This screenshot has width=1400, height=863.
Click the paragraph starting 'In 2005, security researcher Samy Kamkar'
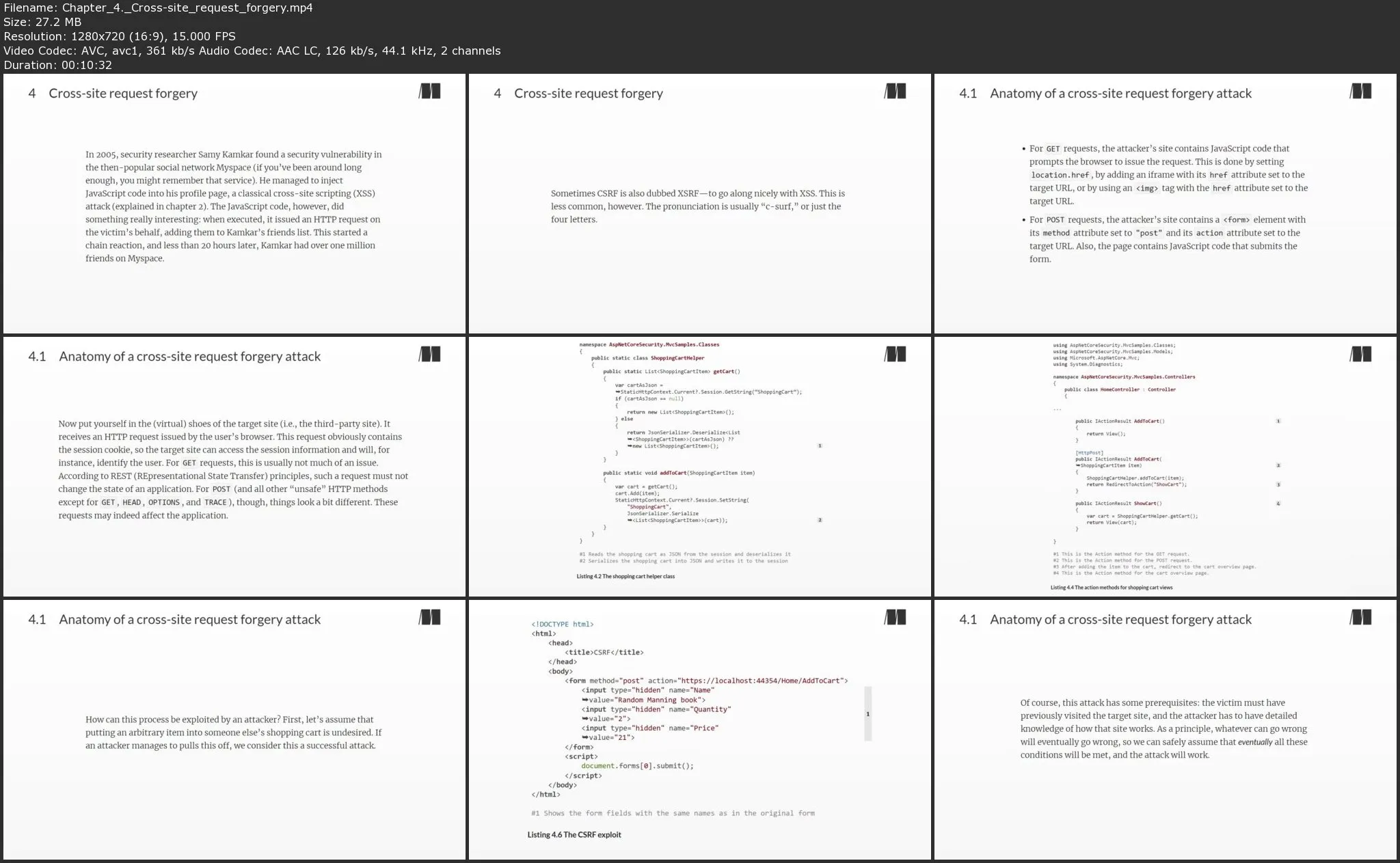click(x=234, y=206)
